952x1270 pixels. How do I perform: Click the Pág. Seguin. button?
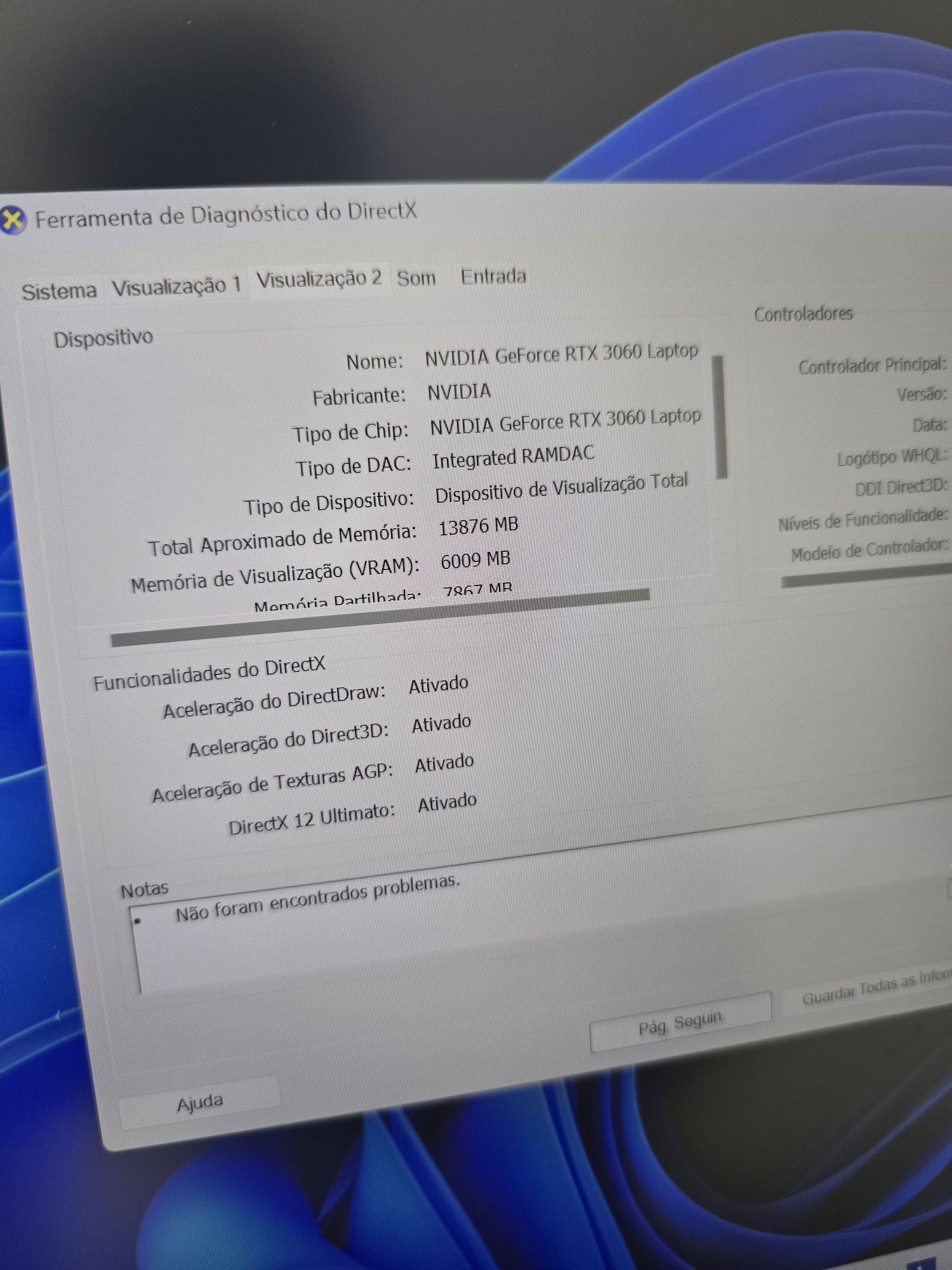(681, 1022)
